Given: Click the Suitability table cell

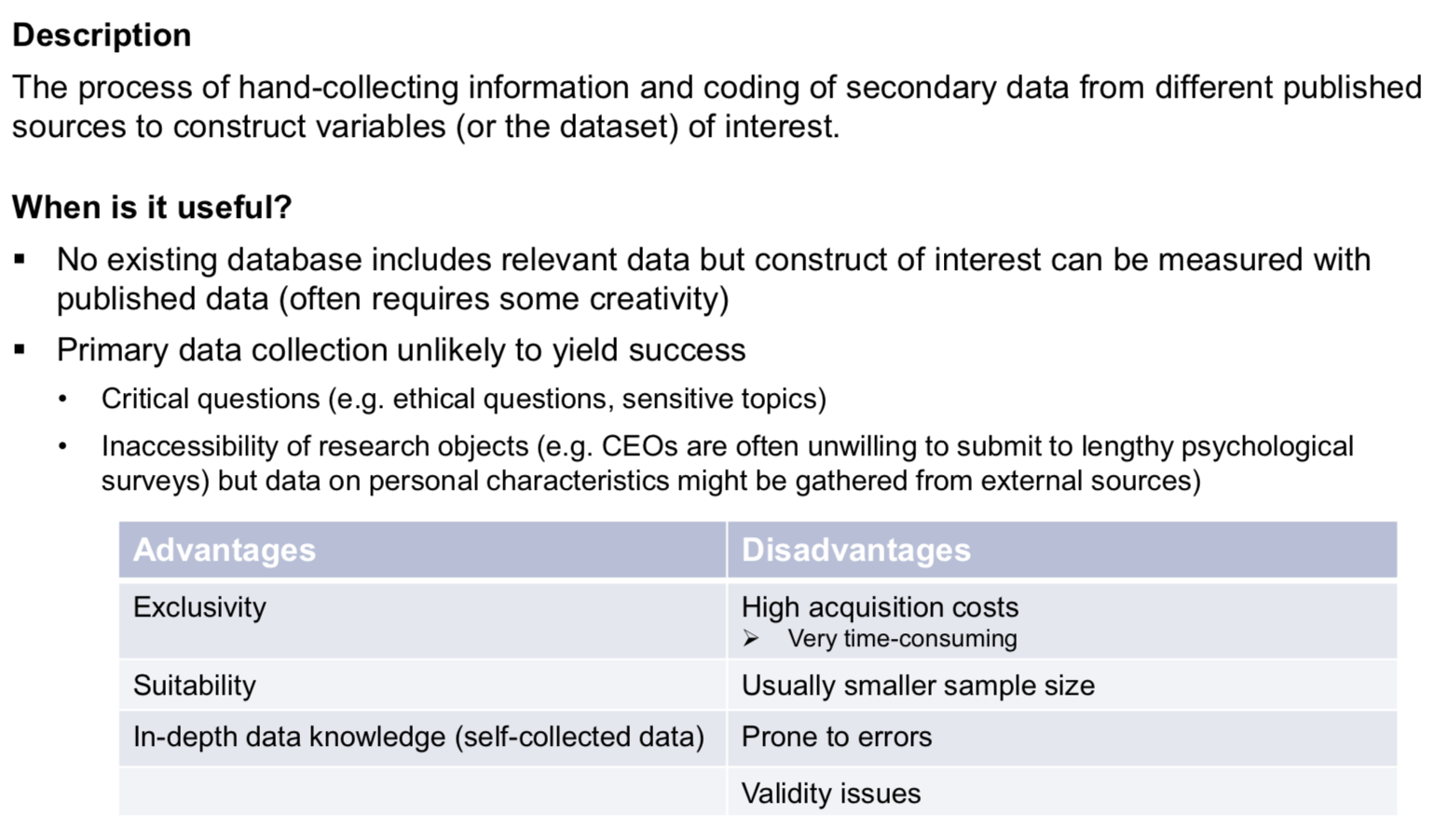Looking at the screenshot, I should pos(194,685).
